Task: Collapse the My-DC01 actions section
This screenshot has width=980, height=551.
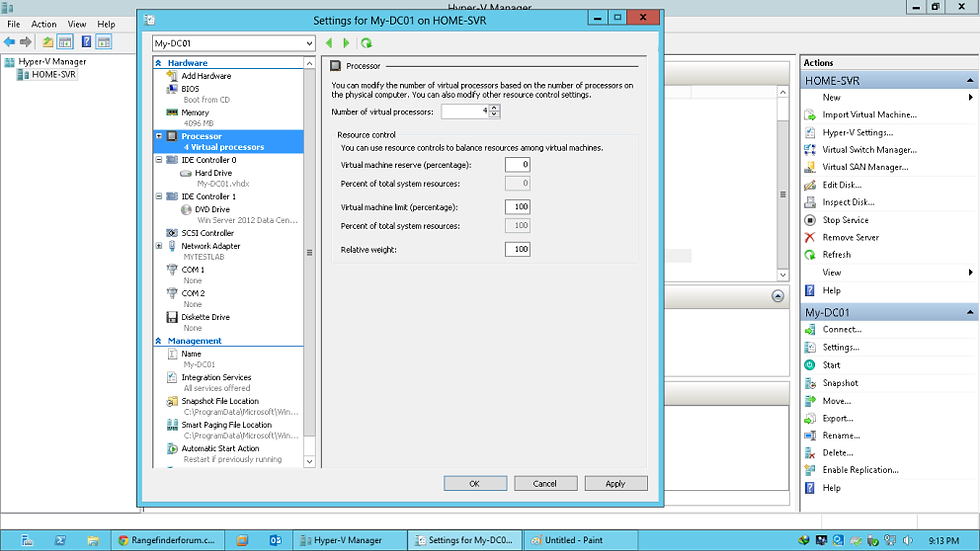Action: pyautogui.click(x=970, y=312)
